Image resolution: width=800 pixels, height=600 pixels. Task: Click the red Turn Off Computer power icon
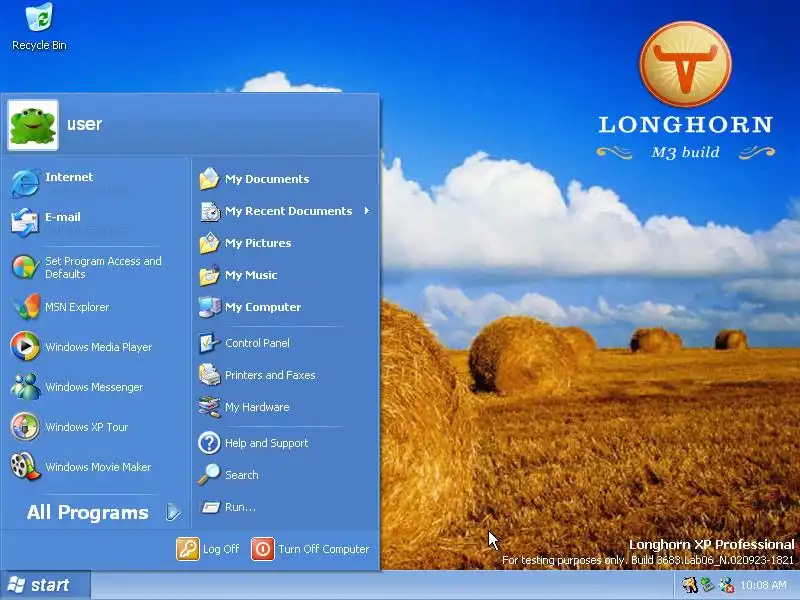tap(263, 549)
